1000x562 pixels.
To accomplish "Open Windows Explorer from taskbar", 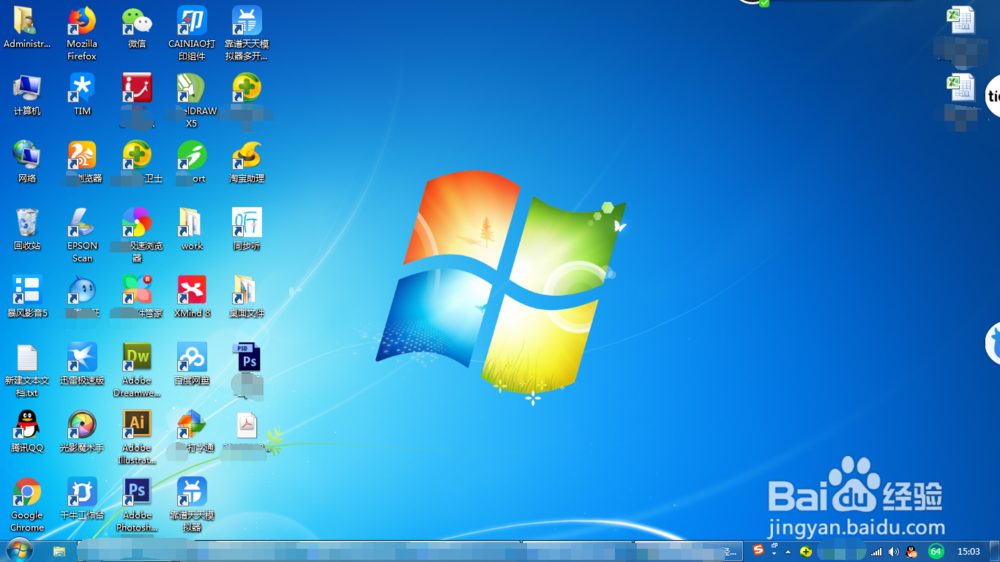I will [x=59, y=551].
